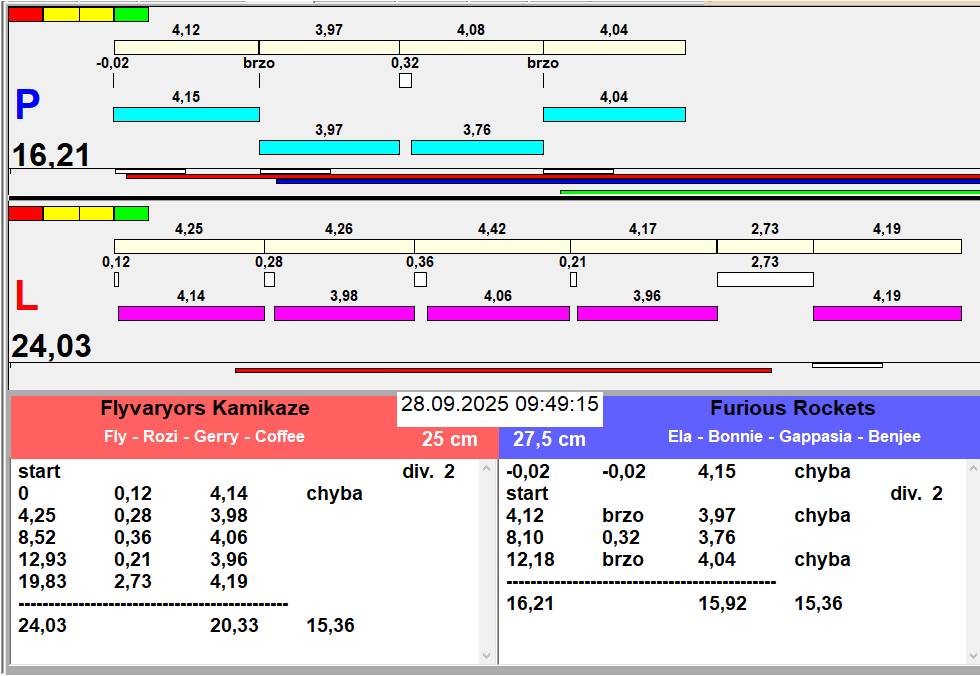Click the 25 cm jump height label

(x=449, y=439)
